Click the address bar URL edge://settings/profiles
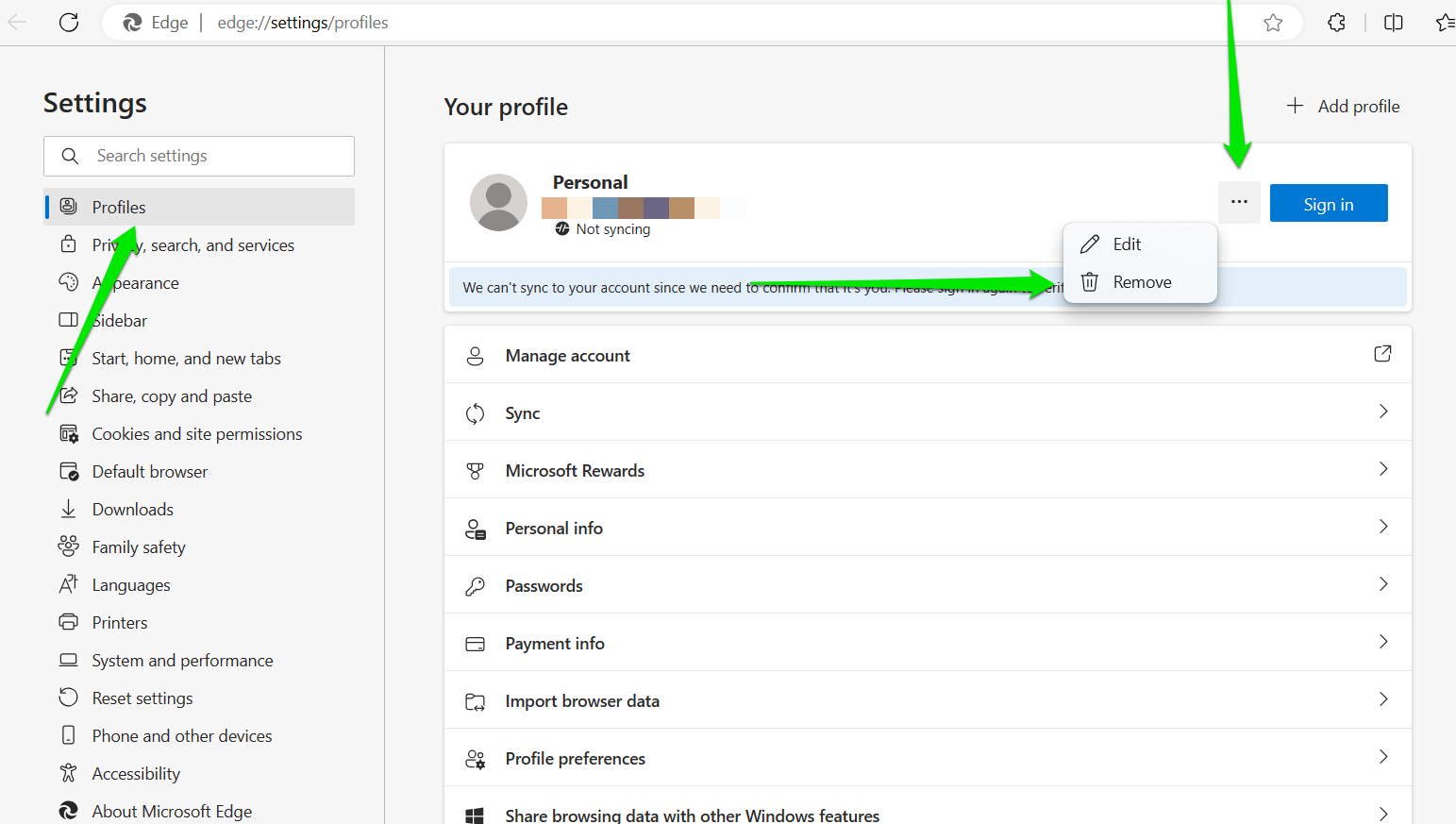This screenshot has height=824, width=1456. pos(303,23)
